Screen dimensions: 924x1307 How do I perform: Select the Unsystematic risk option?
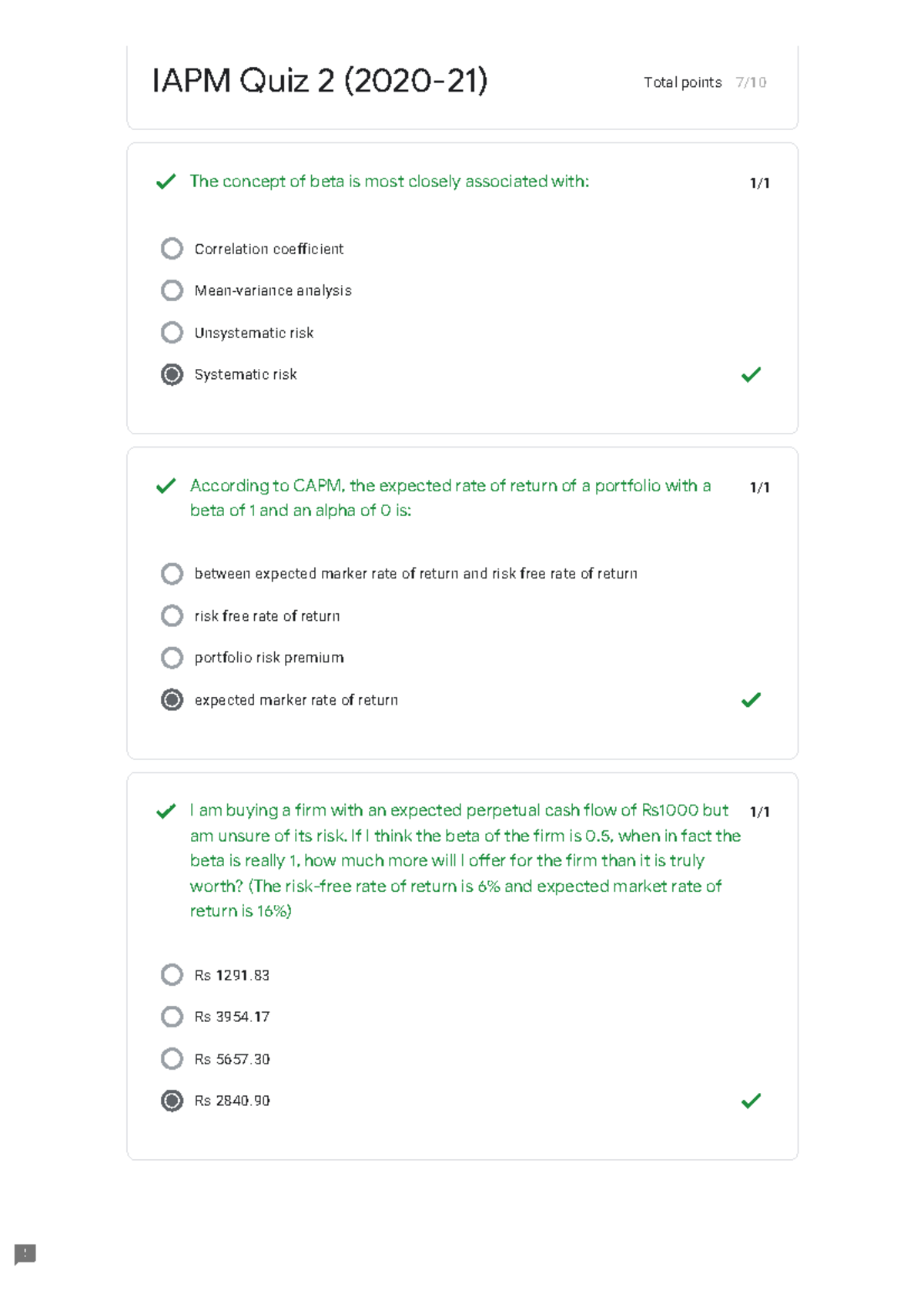(172, 331)
